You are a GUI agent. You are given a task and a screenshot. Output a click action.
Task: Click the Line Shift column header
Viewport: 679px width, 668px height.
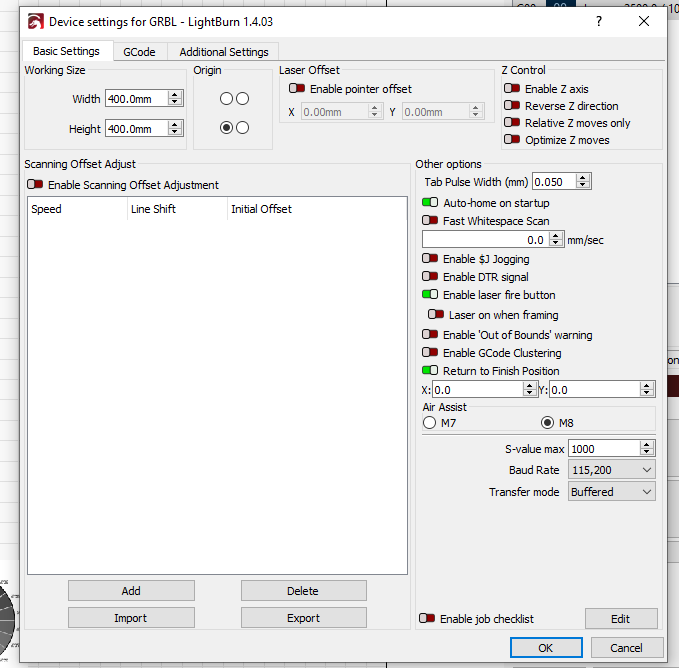178,209
